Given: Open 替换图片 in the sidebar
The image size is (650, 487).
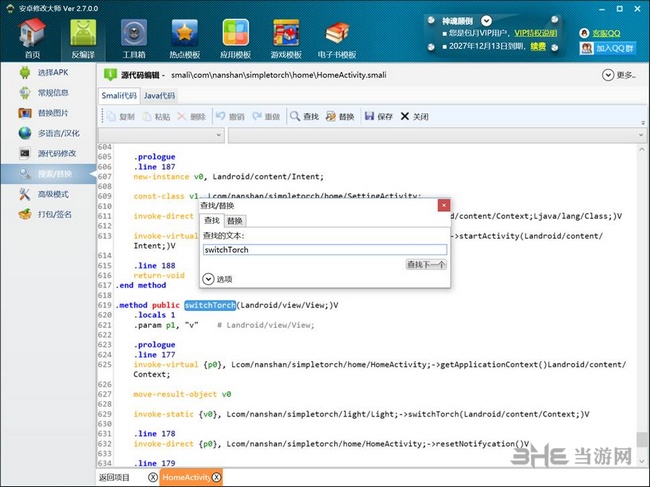Looking at the screenshot, I should (48, 113).
